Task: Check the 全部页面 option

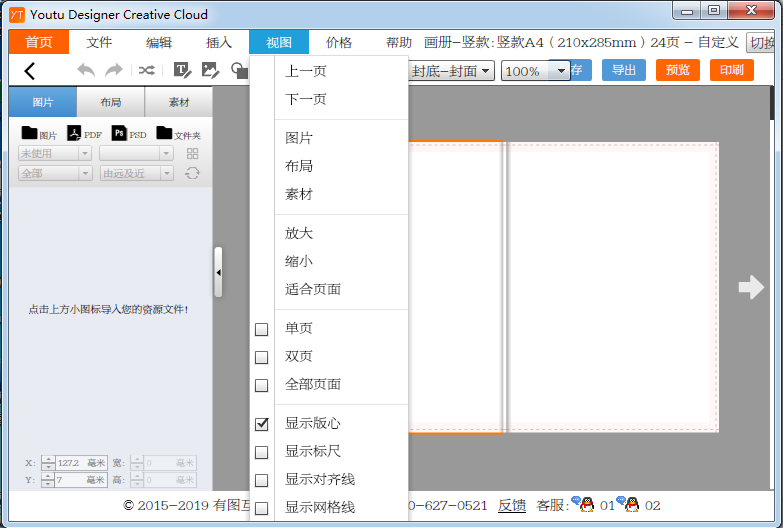Action: click(261, 385)
